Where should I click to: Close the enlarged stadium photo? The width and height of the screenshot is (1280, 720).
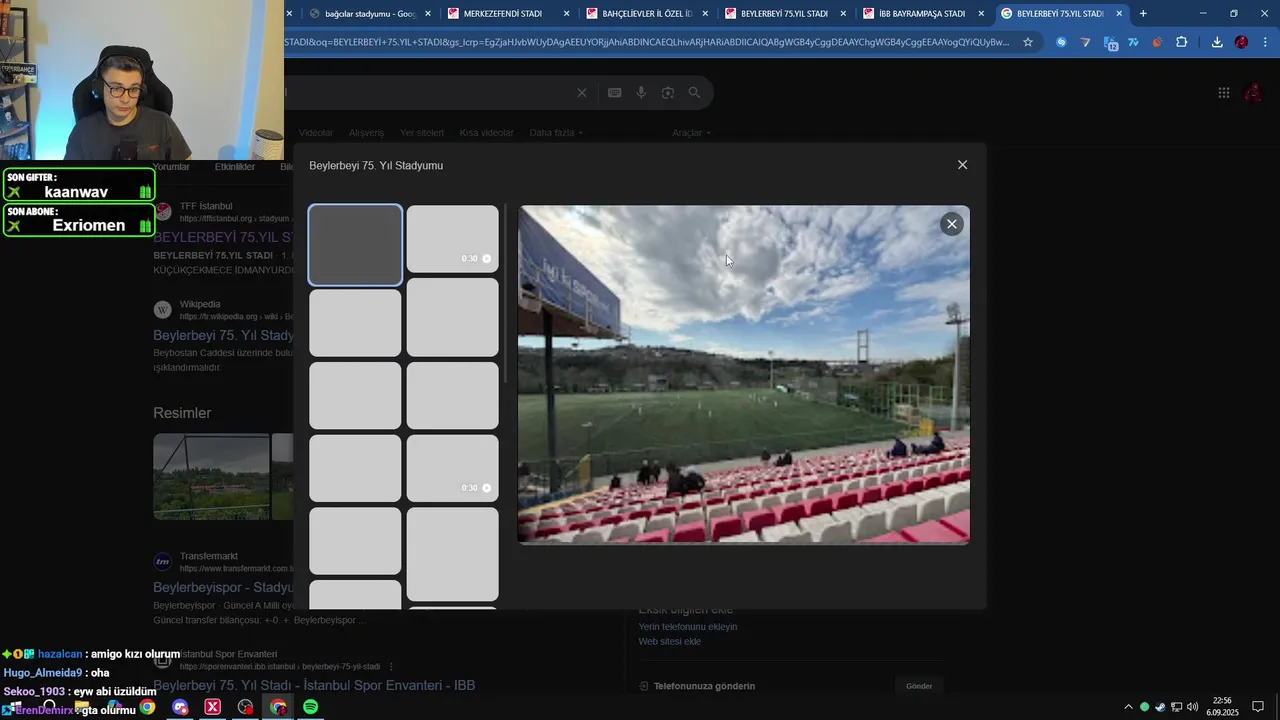click(x=951, y=224)
